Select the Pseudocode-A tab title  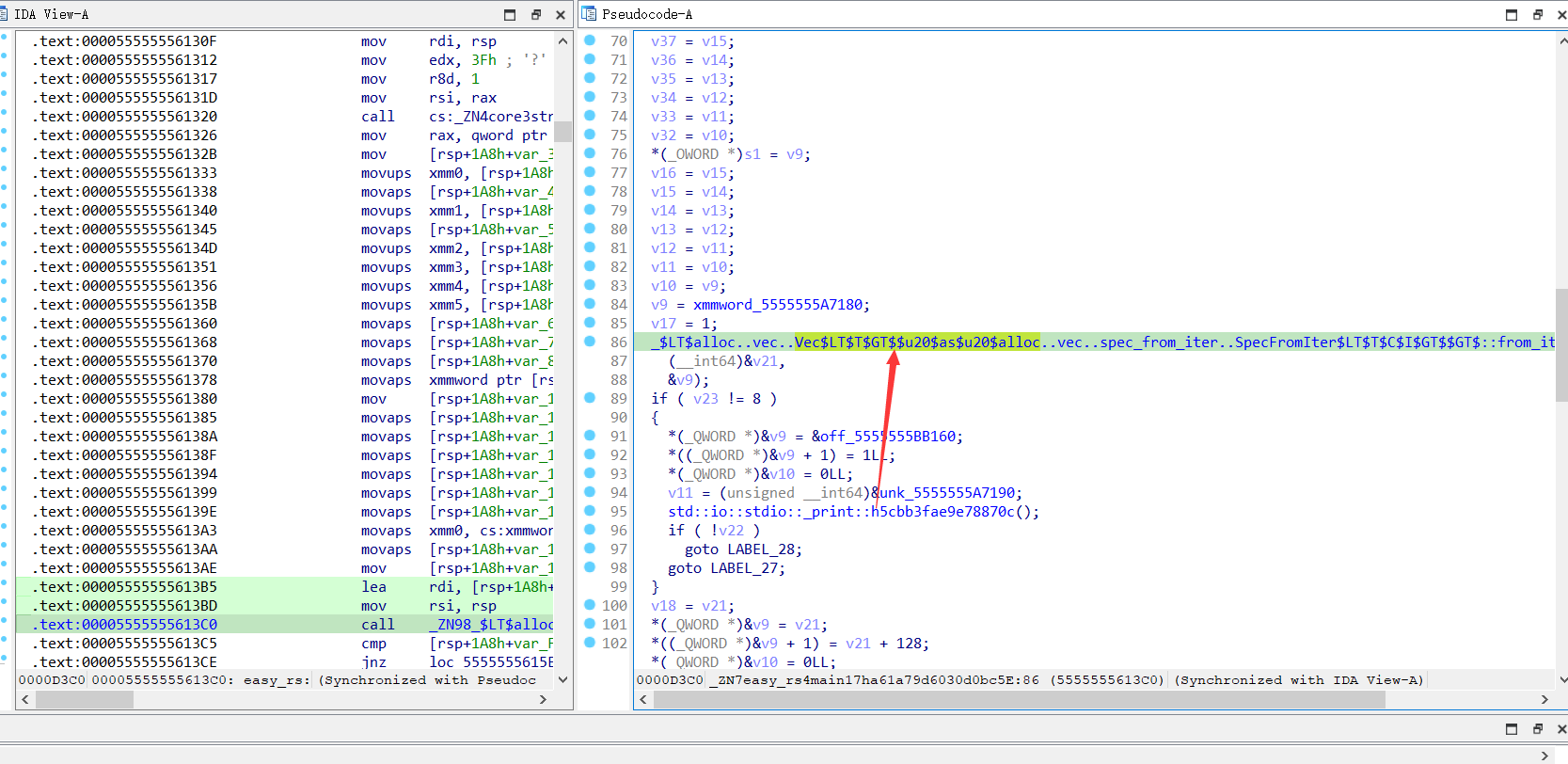point(647,14)
